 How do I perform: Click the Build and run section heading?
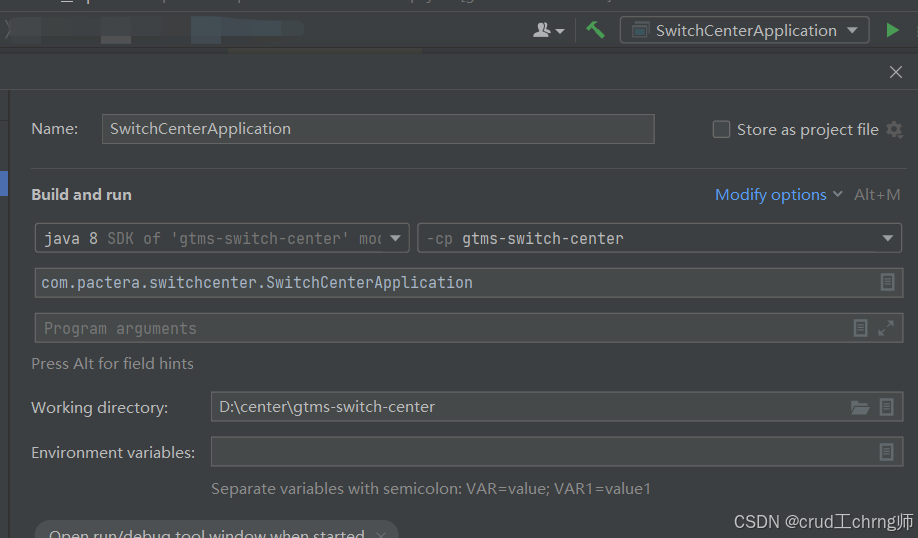[81, 194]
